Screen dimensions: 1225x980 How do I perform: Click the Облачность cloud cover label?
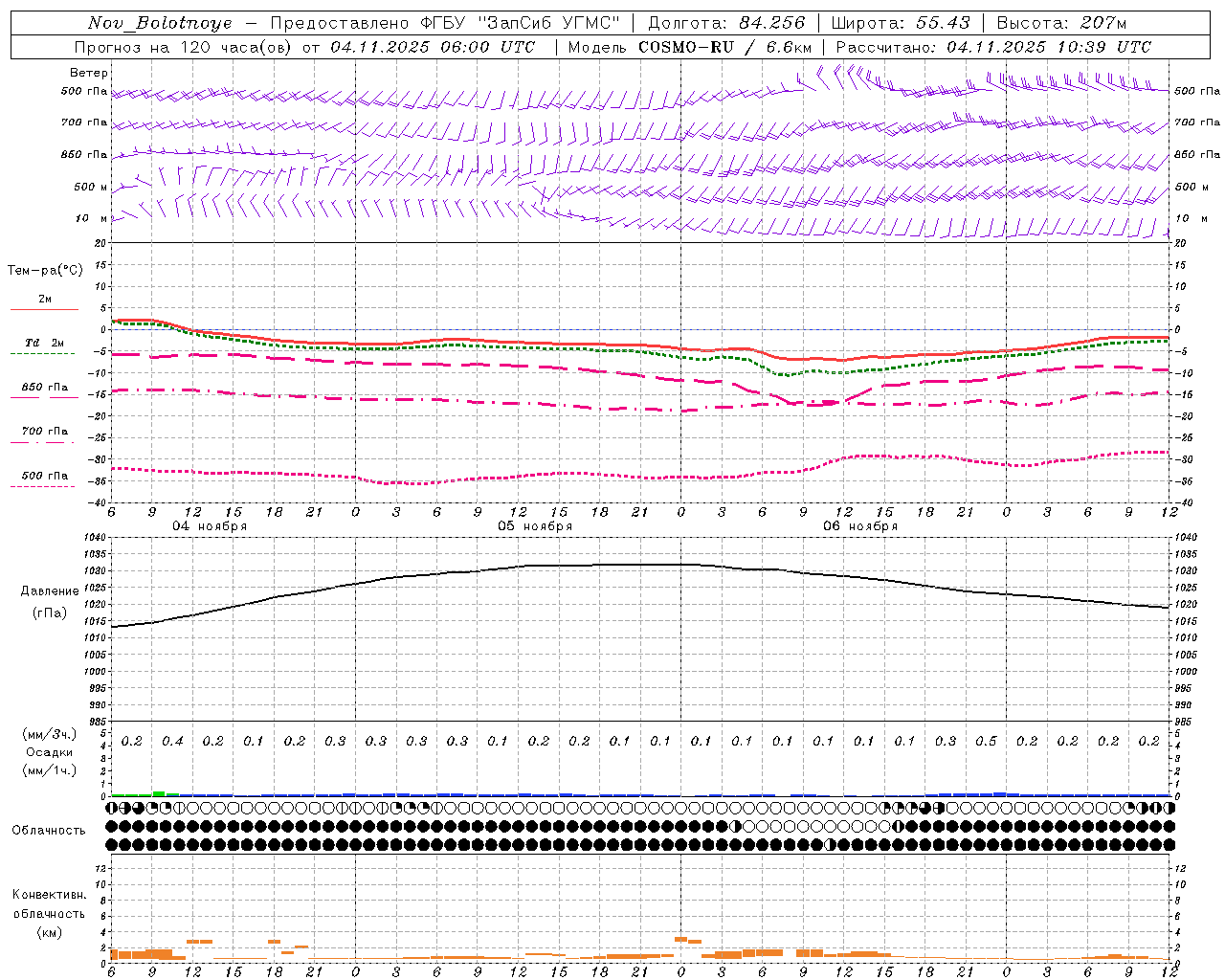click(x=49, y=831)
